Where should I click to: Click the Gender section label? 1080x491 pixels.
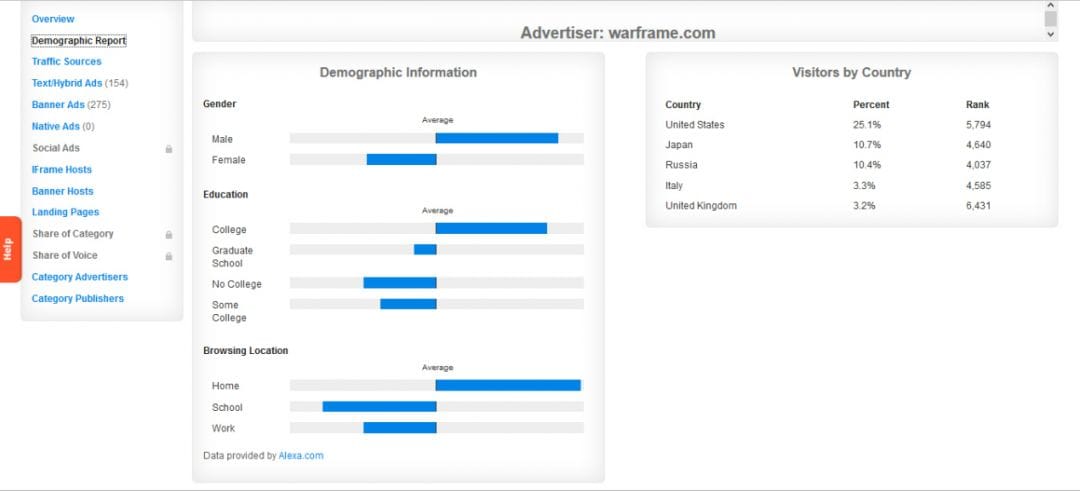point(220,104)
